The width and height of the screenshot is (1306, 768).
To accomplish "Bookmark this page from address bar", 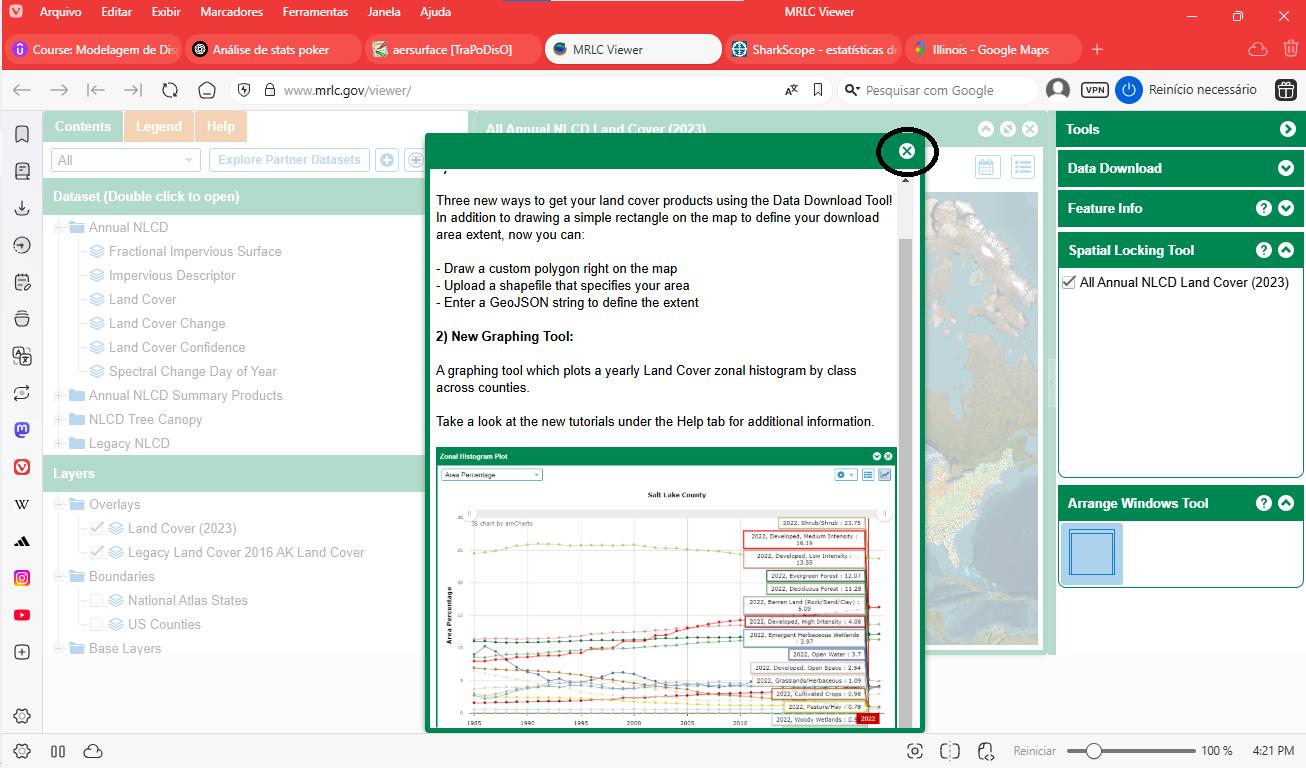I will click(818, 90).
